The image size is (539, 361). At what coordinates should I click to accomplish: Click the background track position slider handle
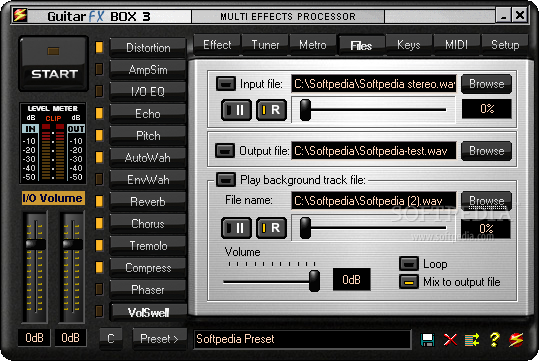(305, 228)
